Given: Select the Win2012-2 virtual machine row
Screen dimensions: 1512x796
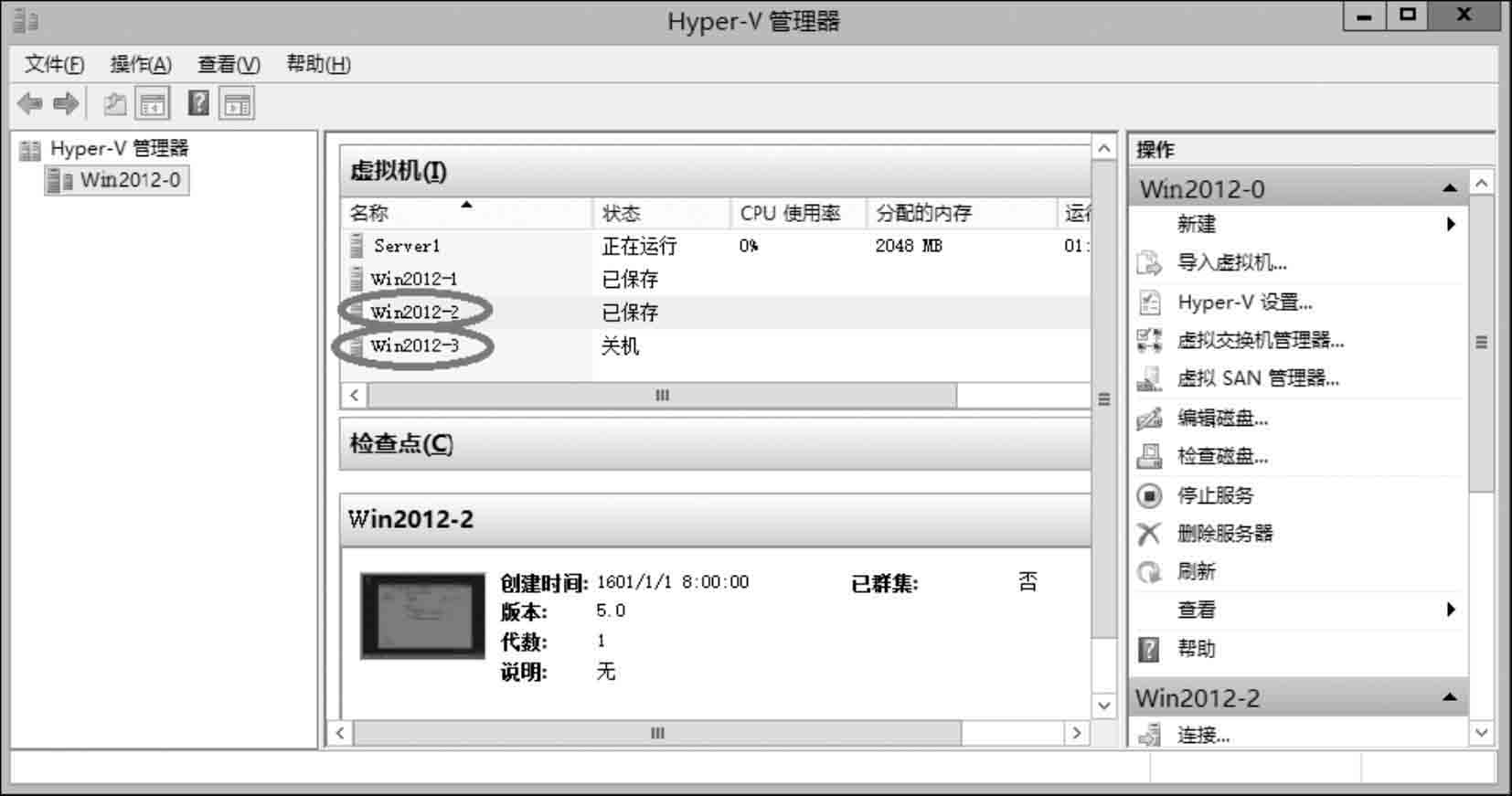Looking at the screenshot, I should pyautogui.click(x=716, y=312).
